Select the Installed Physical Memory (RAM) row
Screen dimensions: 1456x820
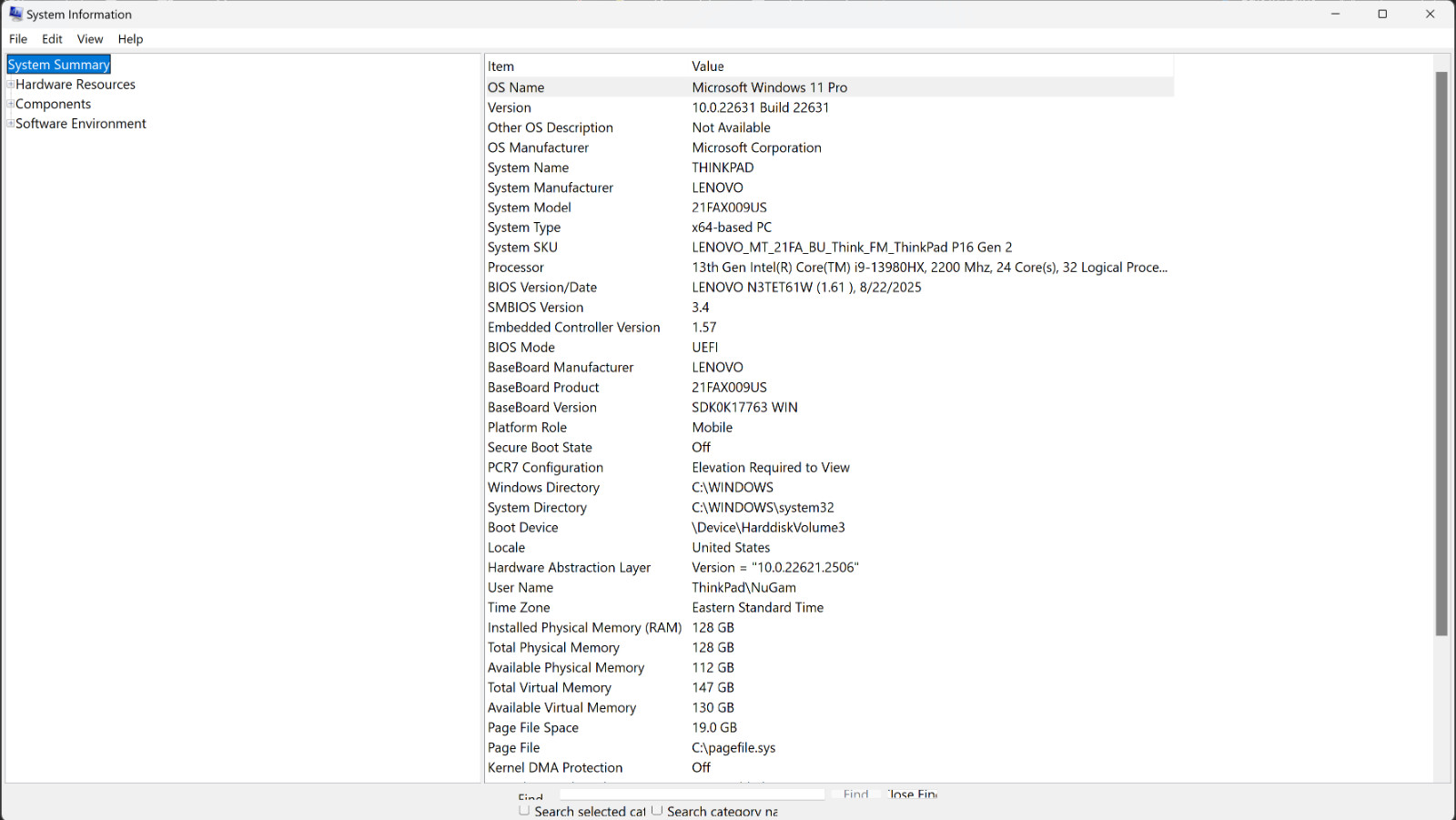coord(829,628)
